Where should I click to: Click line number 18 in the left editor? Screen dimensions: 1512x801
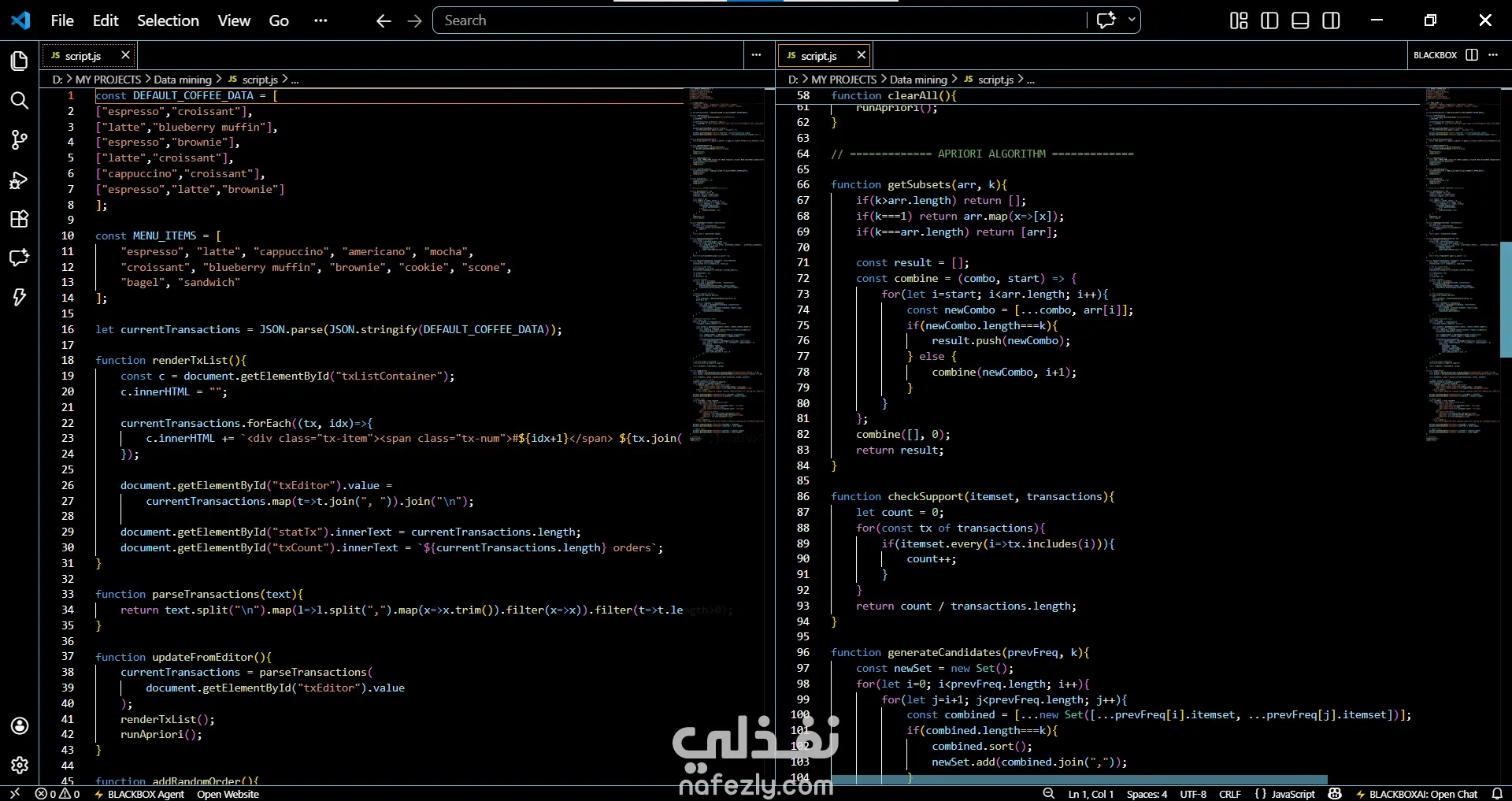[68, 360]
